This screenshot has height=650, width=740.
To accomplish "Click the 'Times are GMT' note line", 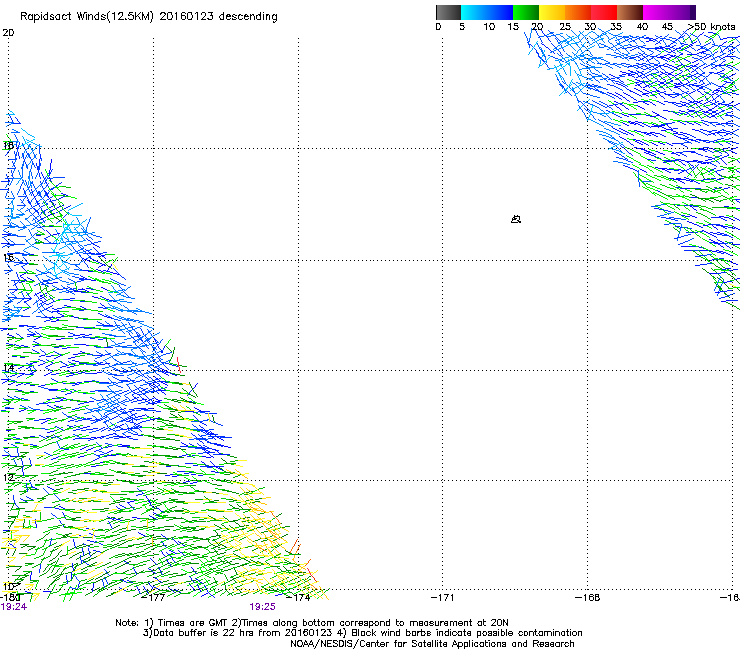I will click(312, 623).
